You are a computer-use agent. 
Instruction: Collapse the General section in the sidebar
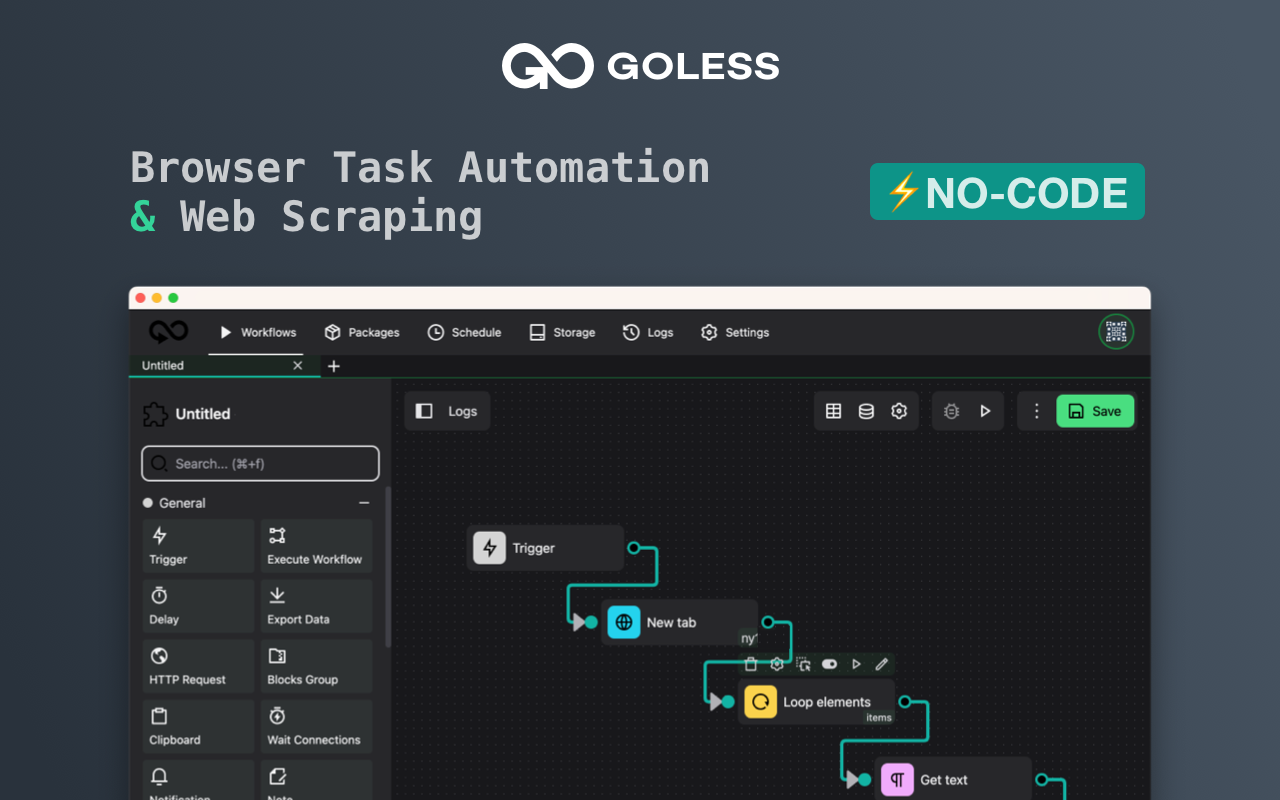coord(363,502)
